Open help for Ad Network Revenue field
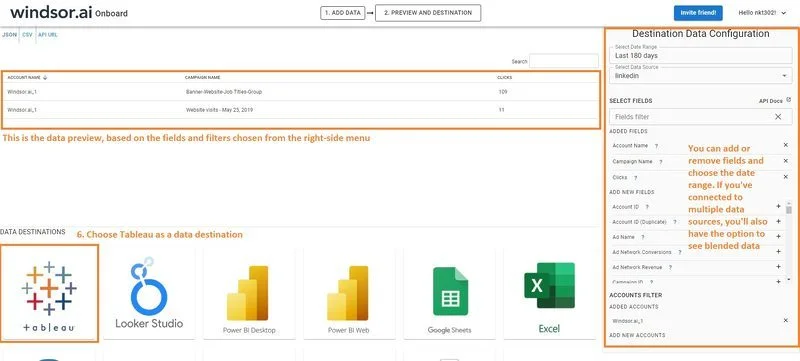This screenshot has width=800, height=361. pyautogui.click(x=670, y=267)
